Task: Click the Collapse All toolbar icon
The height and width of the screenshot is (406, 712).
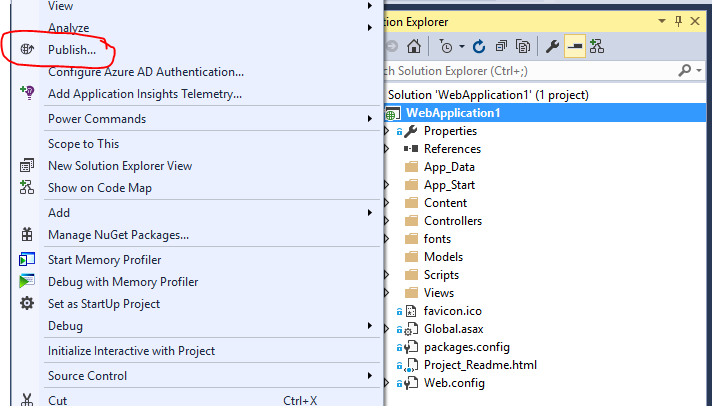Action: pyautogui.click(x=501, y=46)
